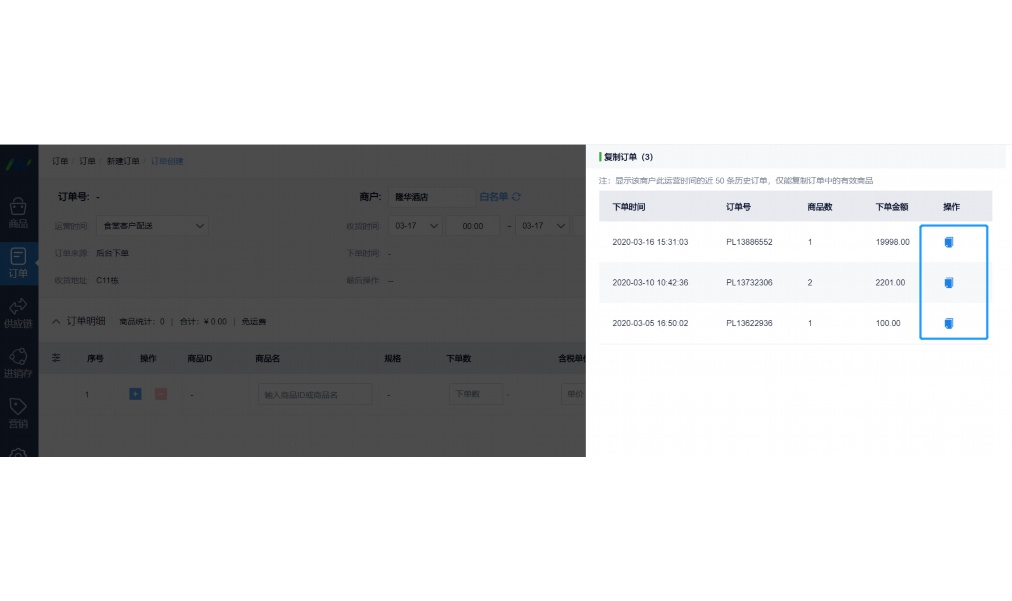1012x601 pixels.
Task: Open the first 03-17 date dropdown
Action: pos(414,225)
